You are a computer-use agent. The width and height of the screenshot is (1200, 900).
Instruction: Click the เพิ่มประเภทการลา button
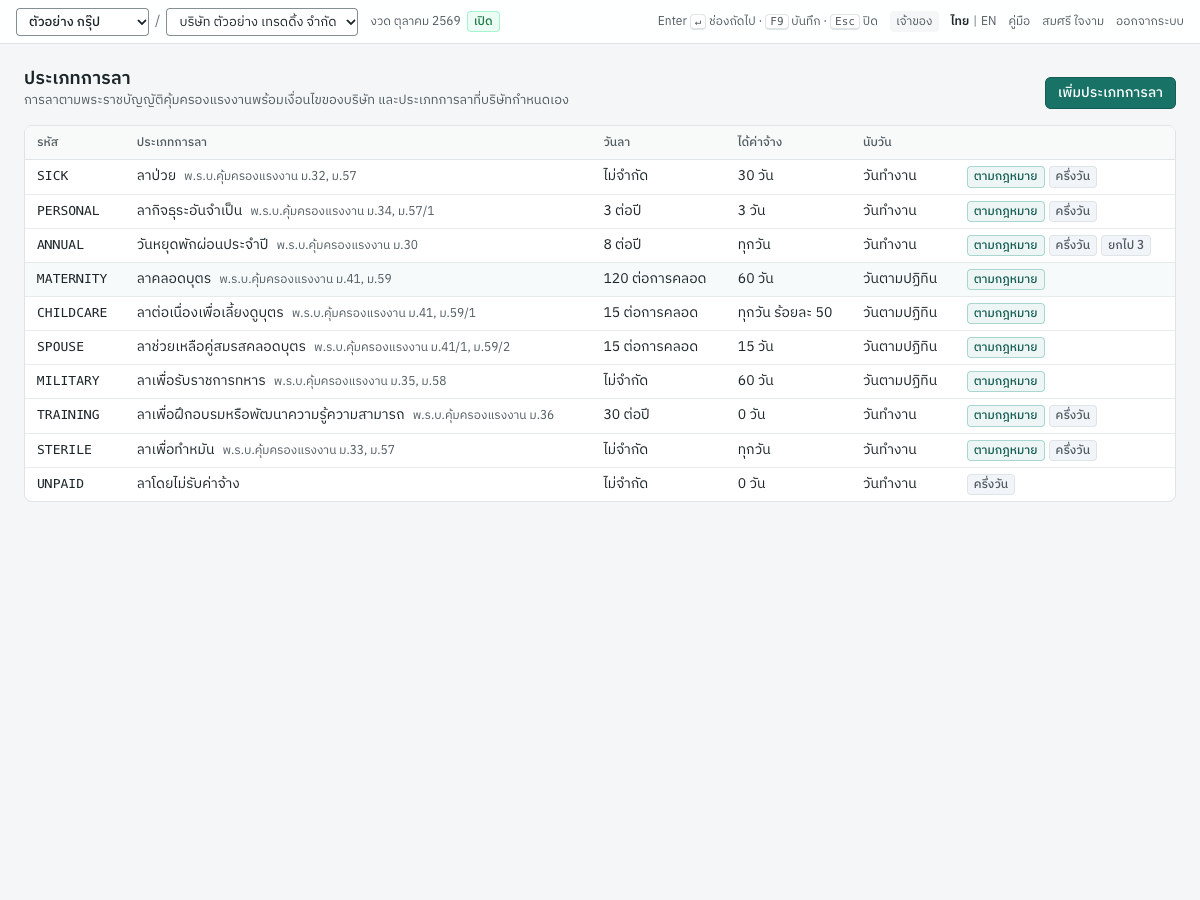coord(1110,93)
